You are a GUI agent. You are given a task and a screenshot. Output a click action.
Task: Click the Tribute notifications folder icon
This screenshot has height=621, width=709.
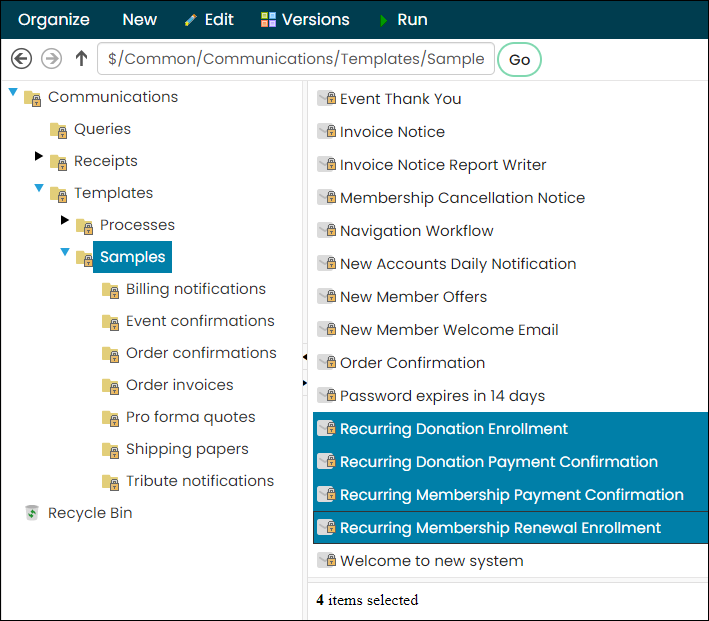click(x=111, y=482)
